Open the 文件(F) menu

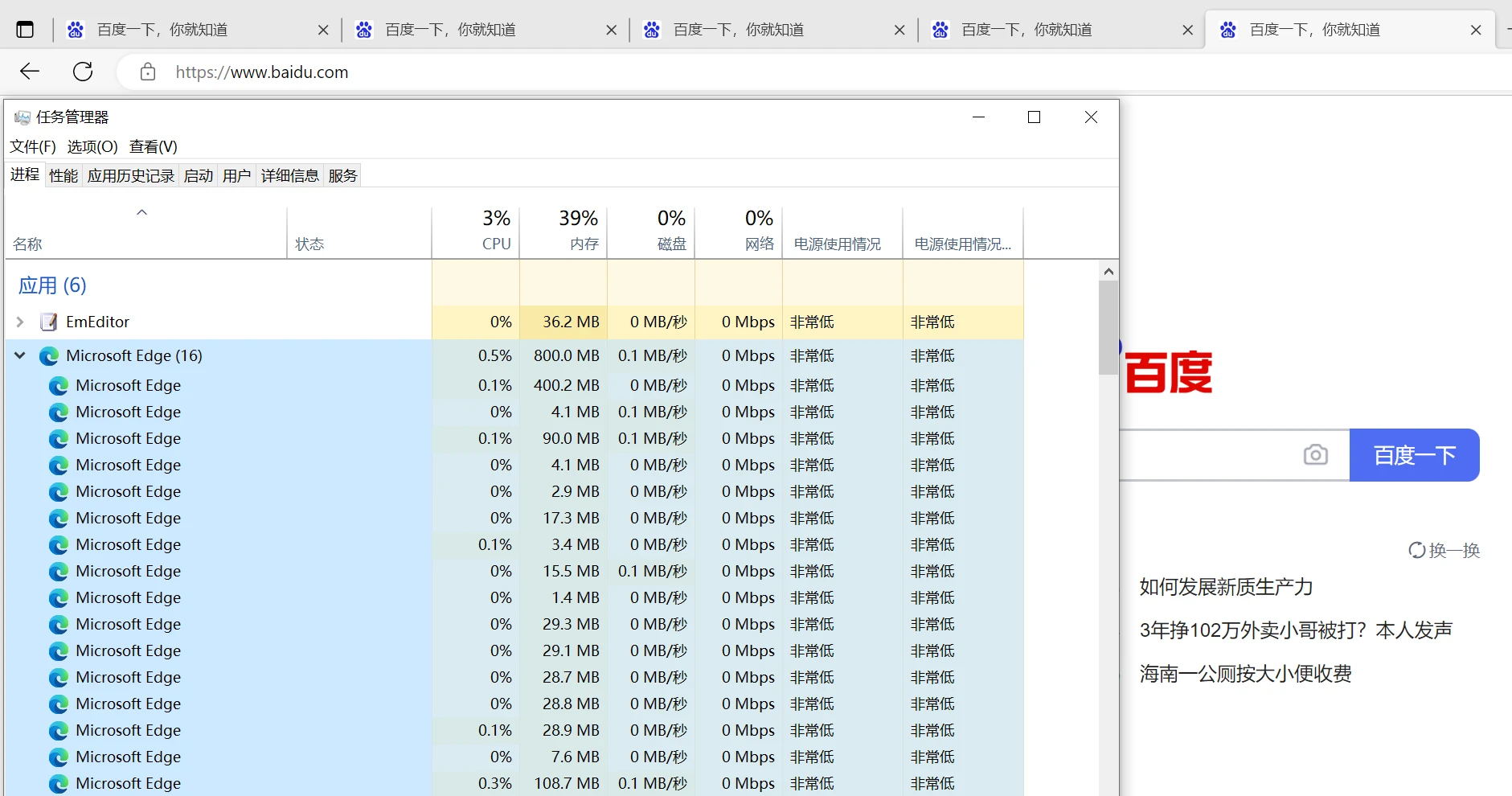click(x=33, y=146)
